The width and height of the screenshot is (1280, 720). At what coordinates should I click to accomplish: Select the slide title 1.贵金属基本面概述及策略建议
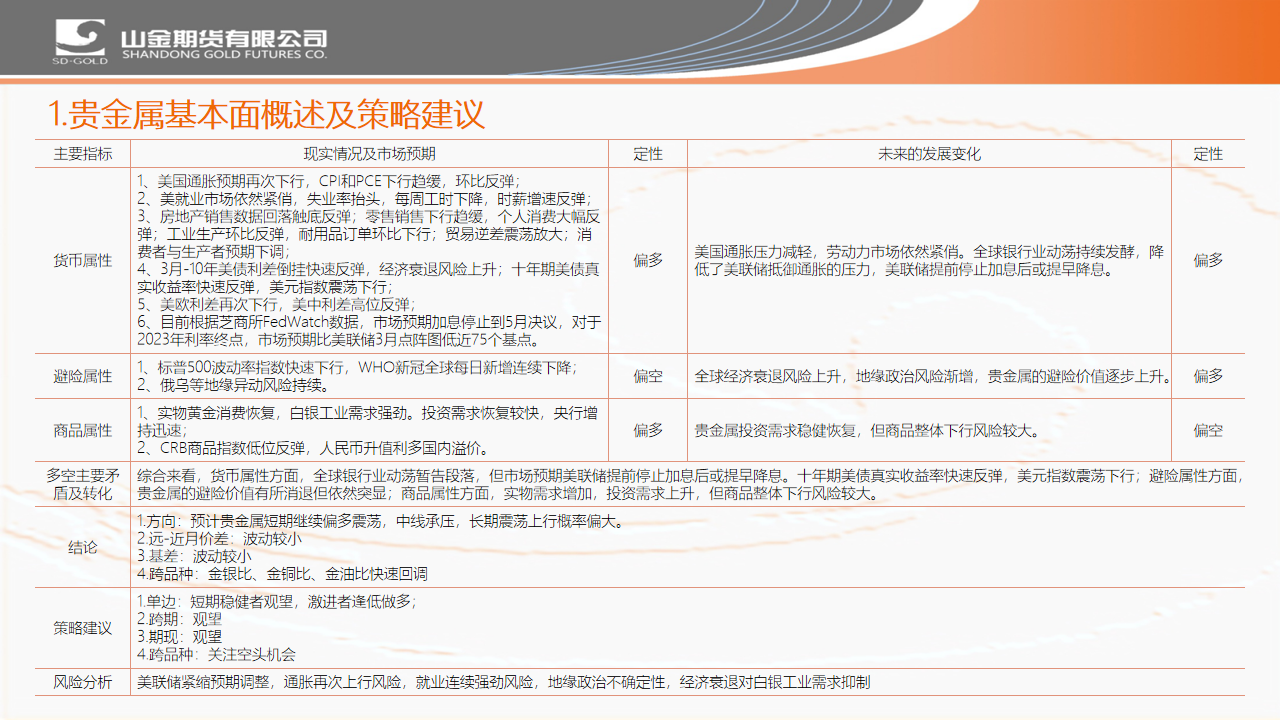tap(267, 114)
